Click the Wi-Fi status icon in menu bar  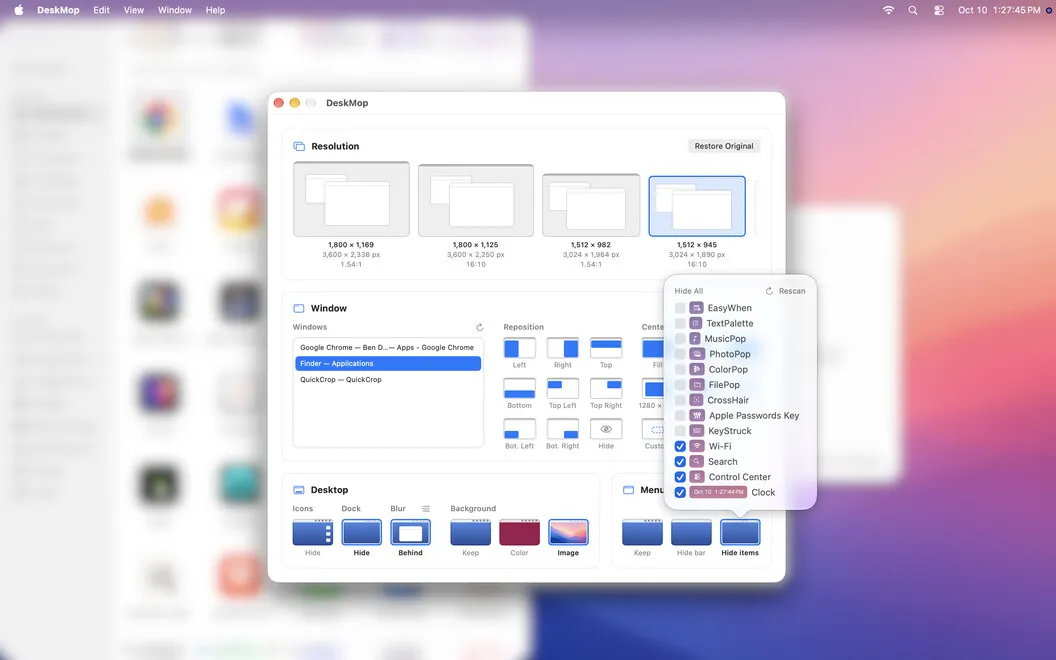pos(888,10)
